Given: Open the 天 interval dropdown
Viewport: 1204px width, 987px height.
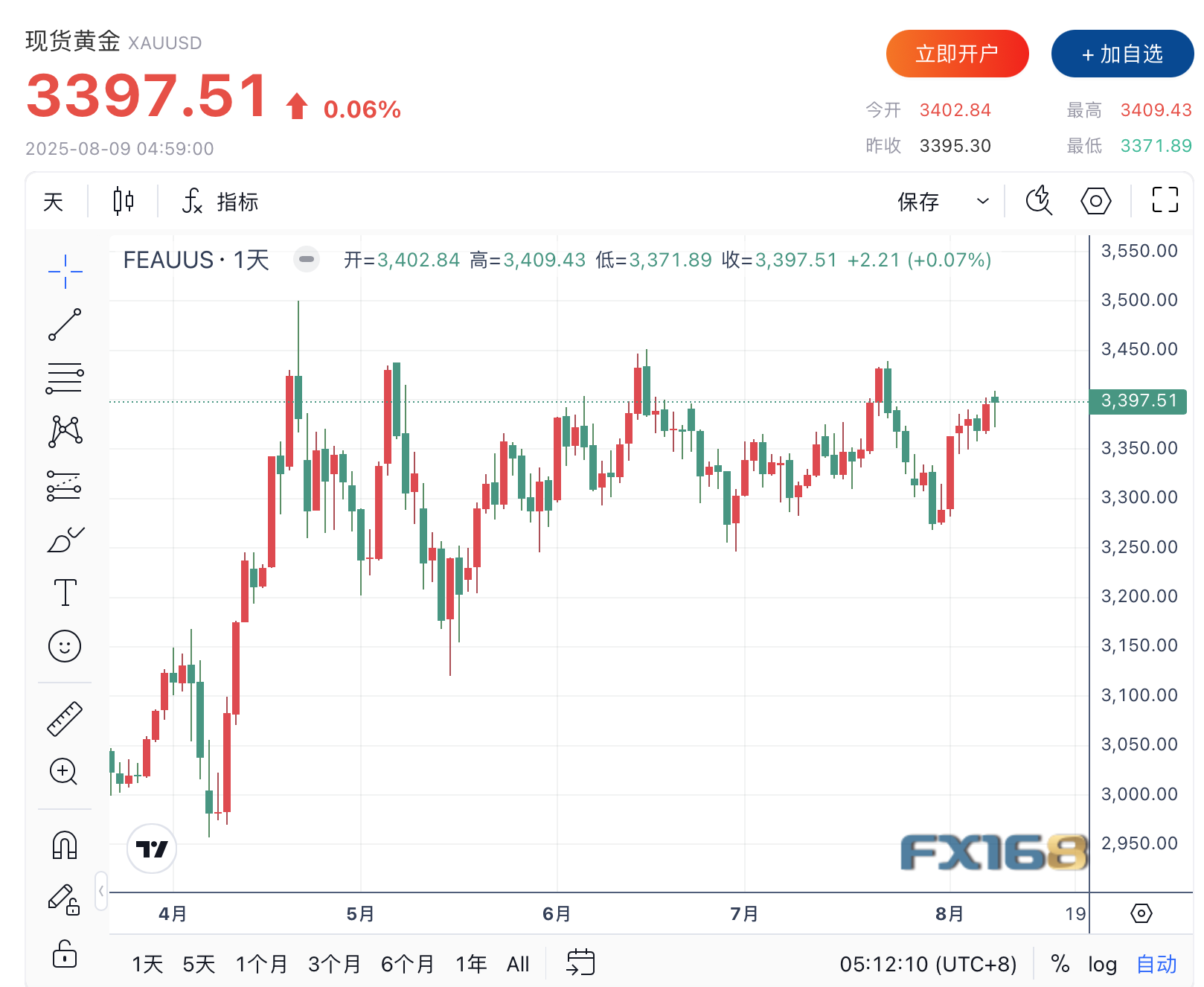Looking at the screenshot, I should pyautogui.click(x=54, y=201).
